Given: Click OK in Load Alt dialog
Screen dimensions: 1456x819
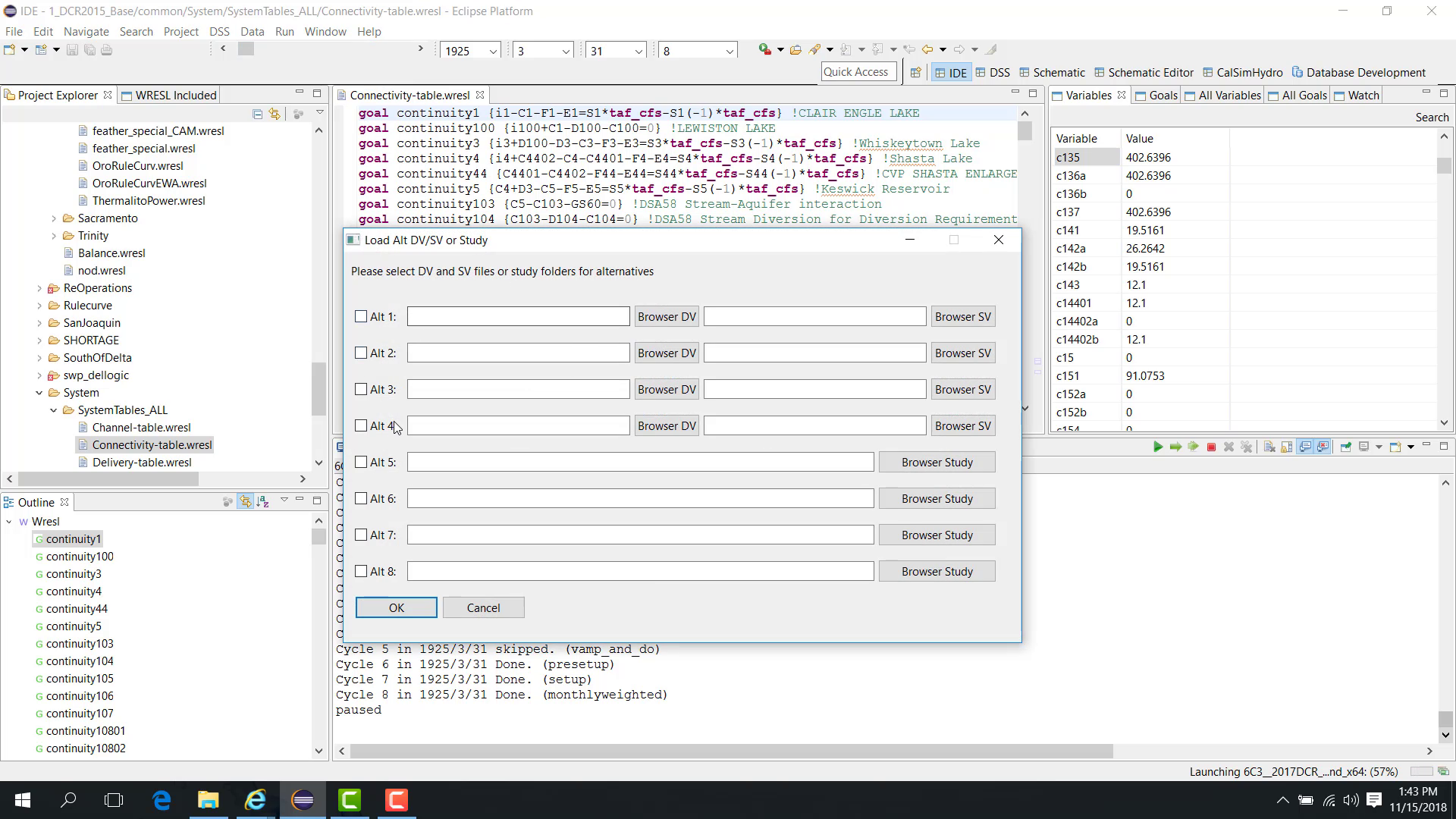Looking at the screenshot, I should coord(396,607).
